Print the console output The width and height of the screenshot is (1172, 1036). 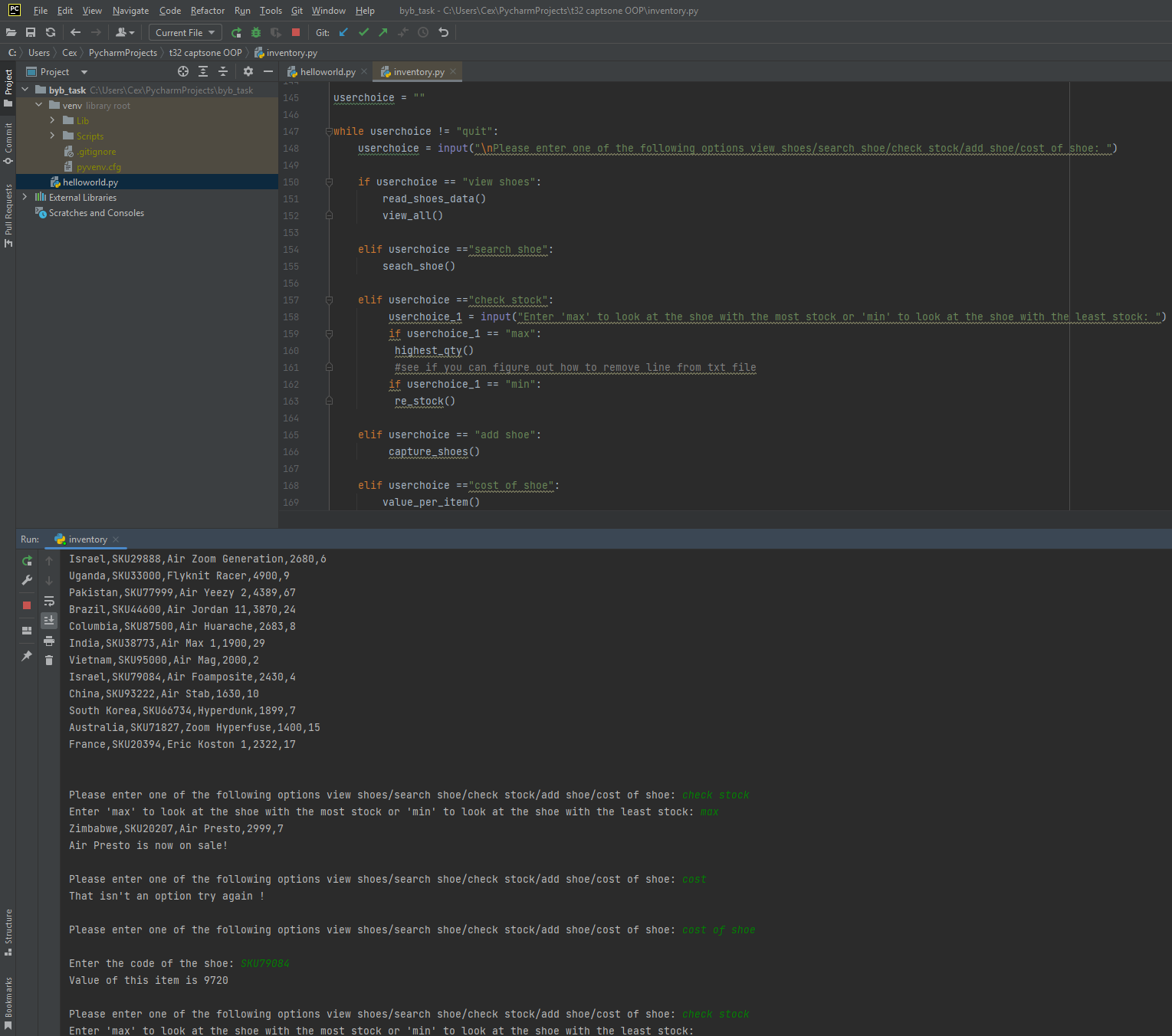(49, 641)
